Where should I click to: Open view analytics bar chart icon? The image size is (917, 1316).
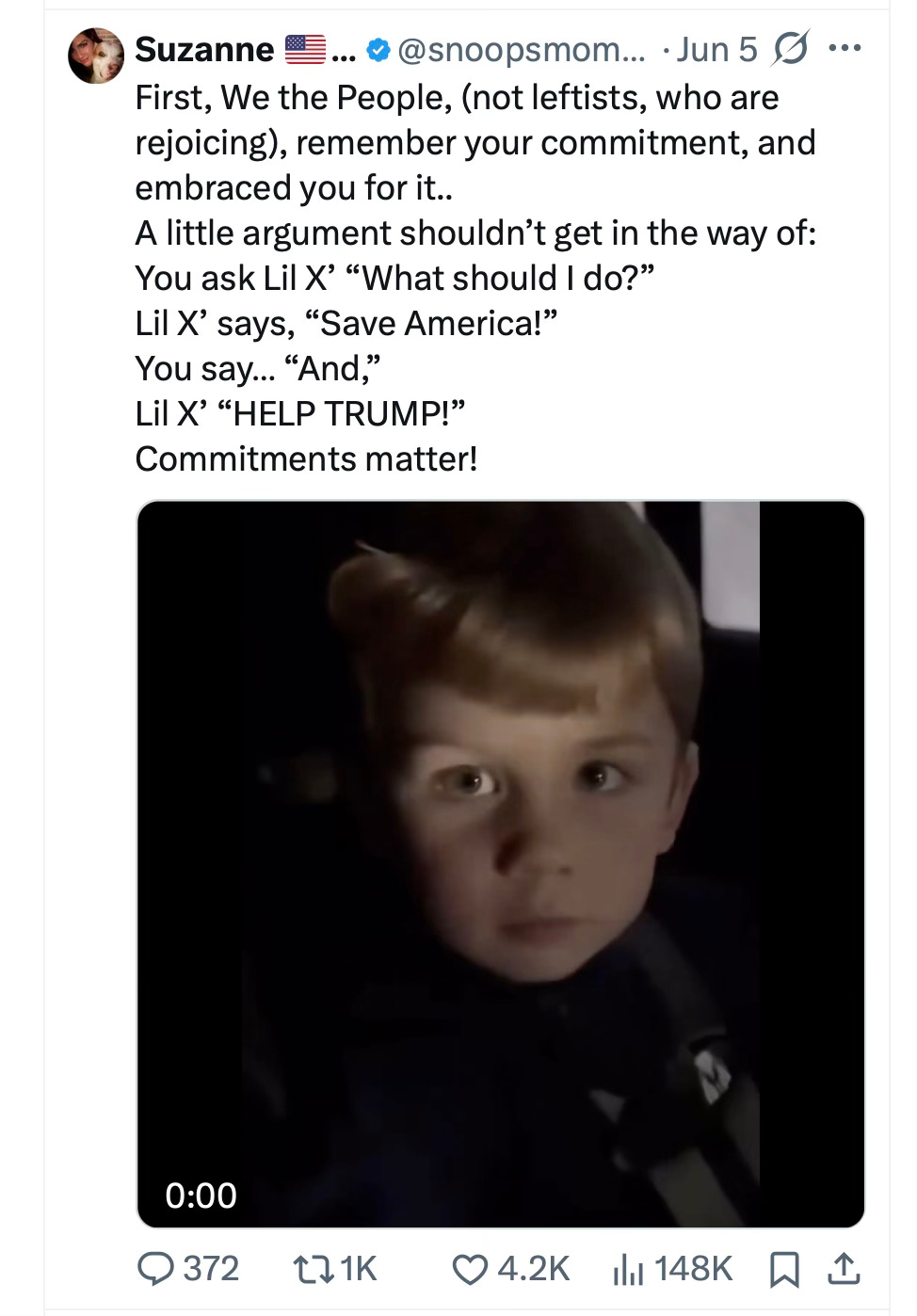628,1270
